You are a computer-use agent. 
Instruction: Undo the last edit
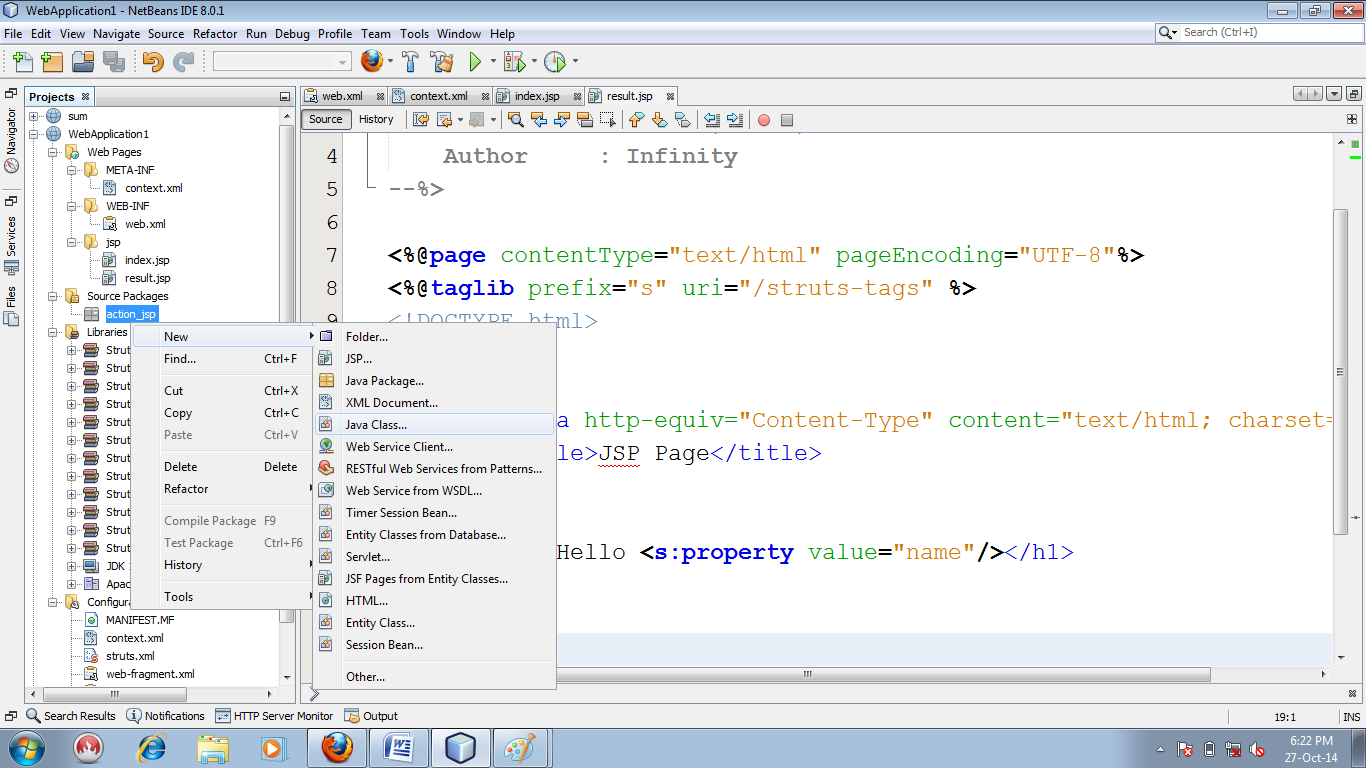pos(153,61)
